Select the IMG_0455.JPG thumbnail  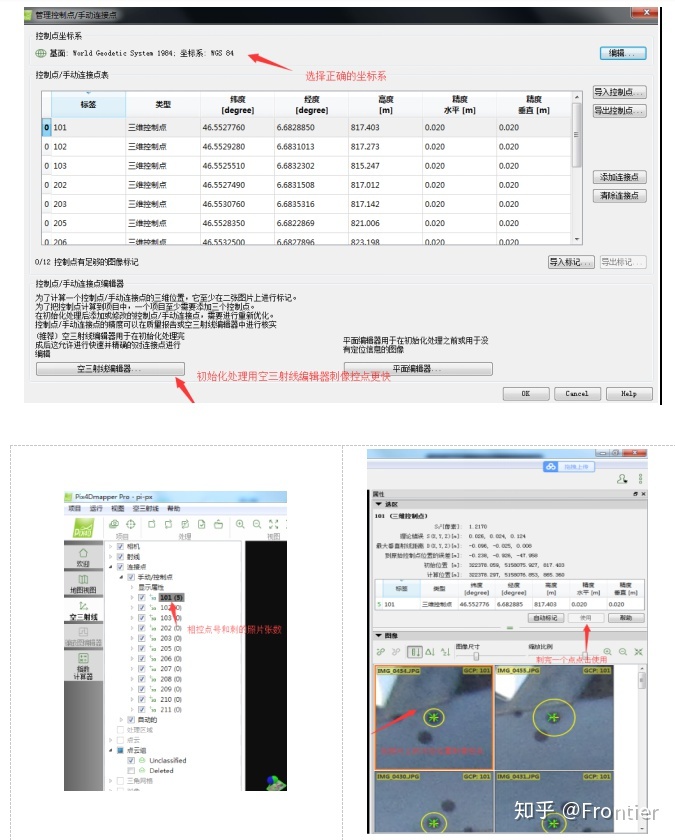pos(553,718)
